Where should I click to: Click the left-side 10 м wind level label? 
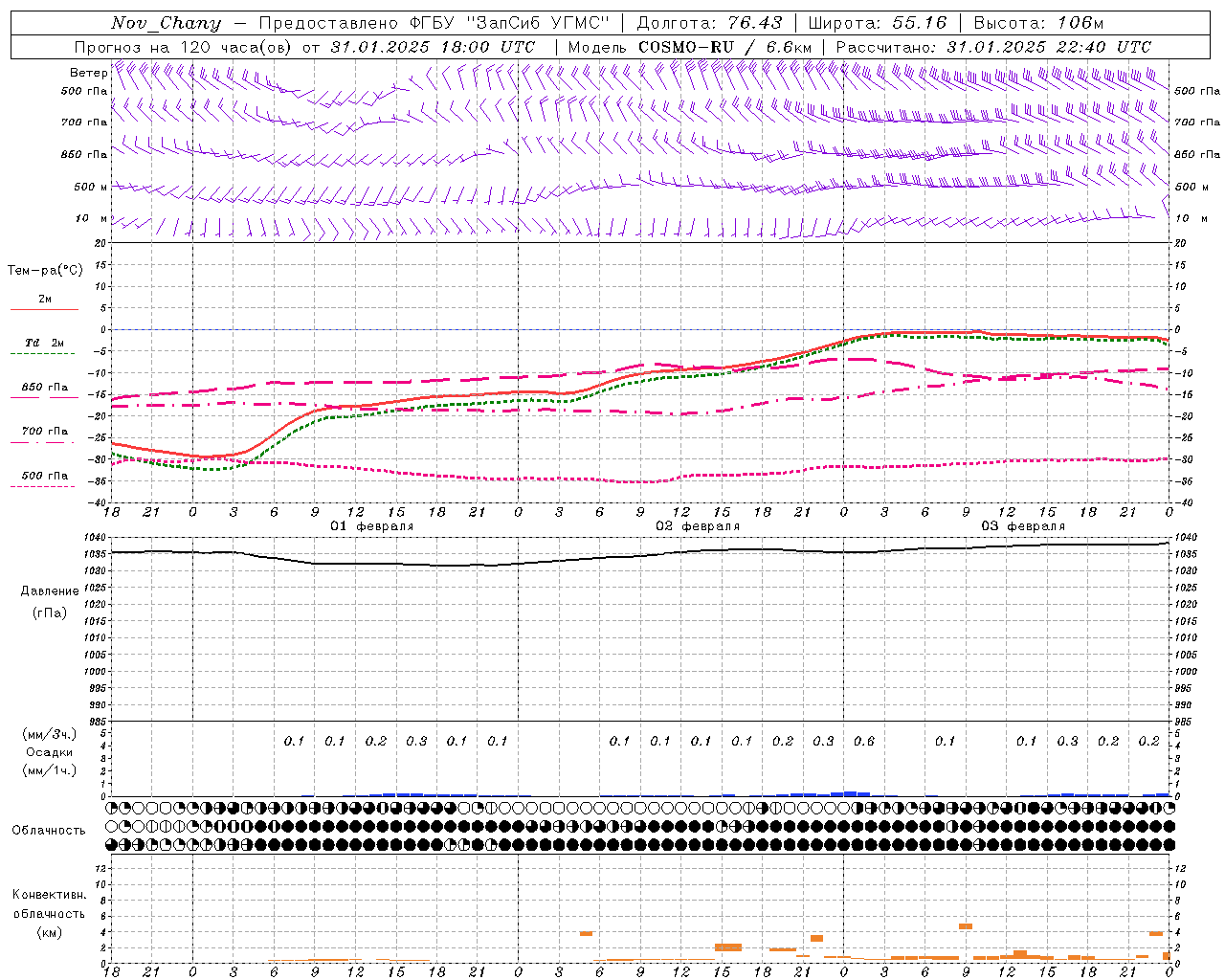point(91,219)
